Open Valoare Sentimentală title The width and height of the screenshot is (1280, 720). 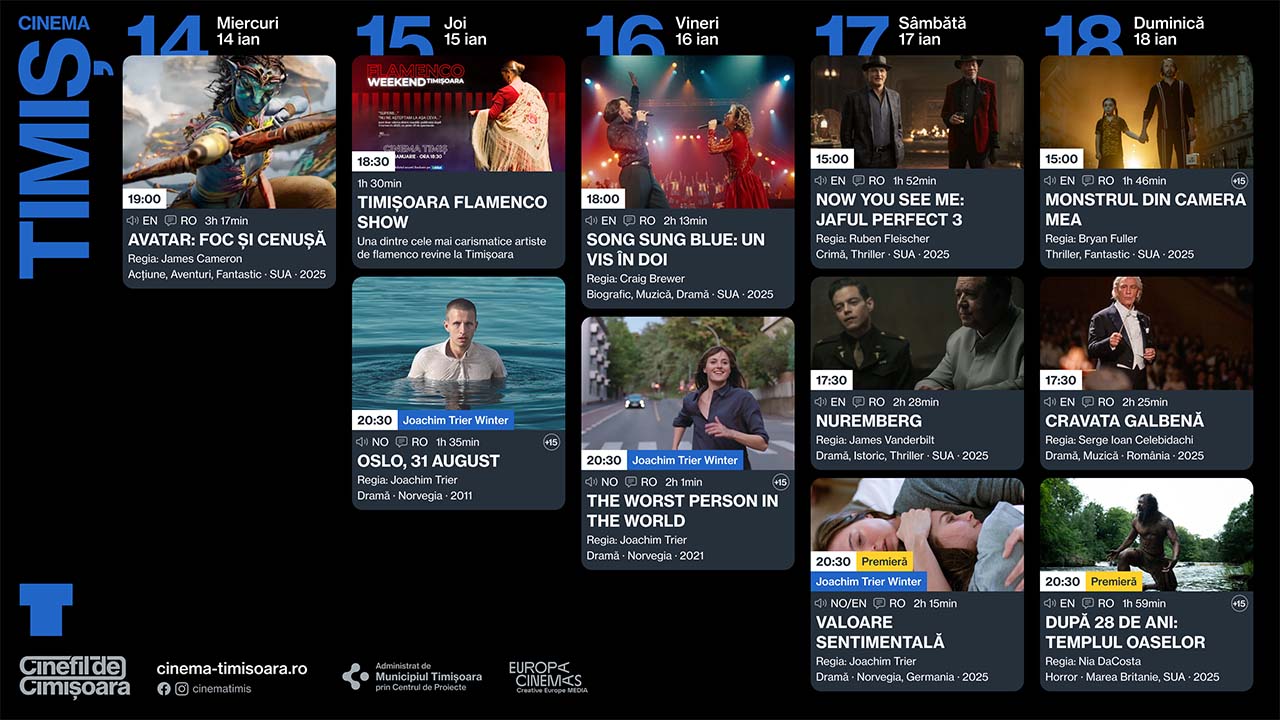coord(880,632)
